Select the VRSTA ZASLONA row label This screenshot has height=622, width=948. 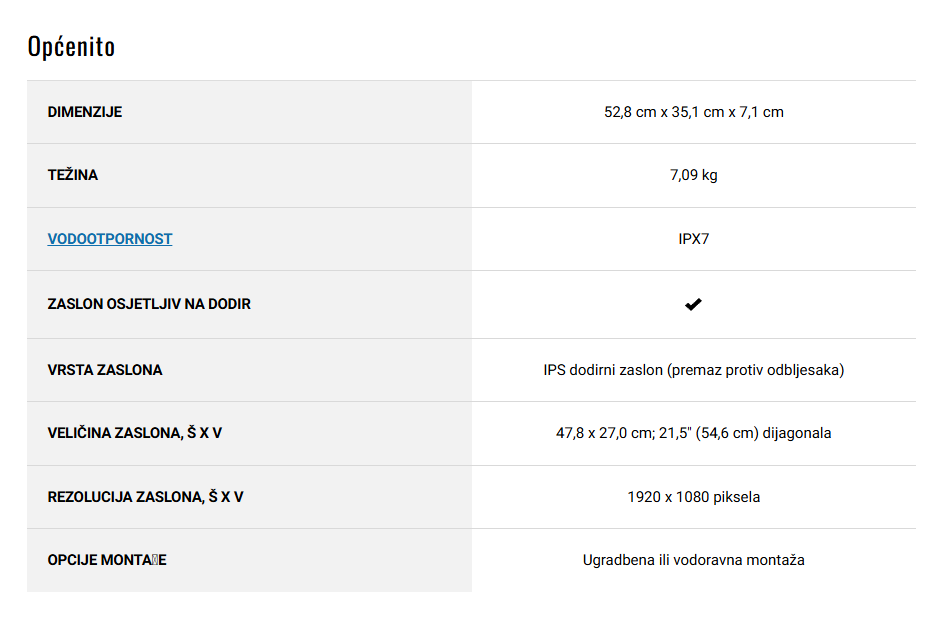click(105, 370)
